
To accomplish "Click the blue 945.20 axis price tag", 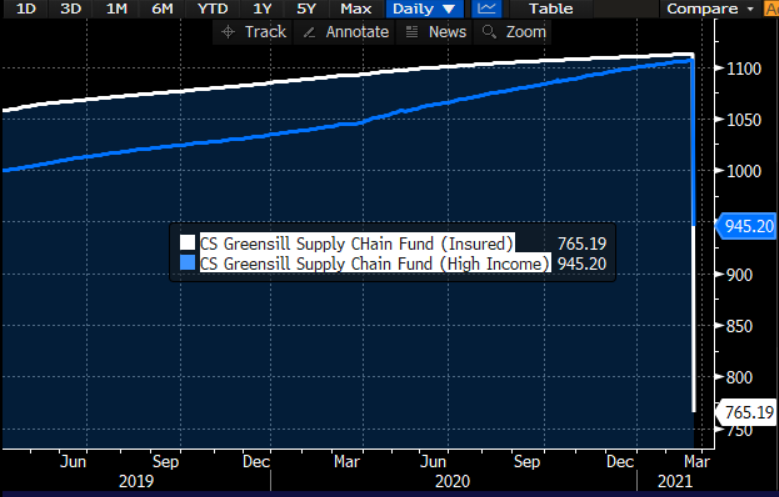I will pos(747,227).
